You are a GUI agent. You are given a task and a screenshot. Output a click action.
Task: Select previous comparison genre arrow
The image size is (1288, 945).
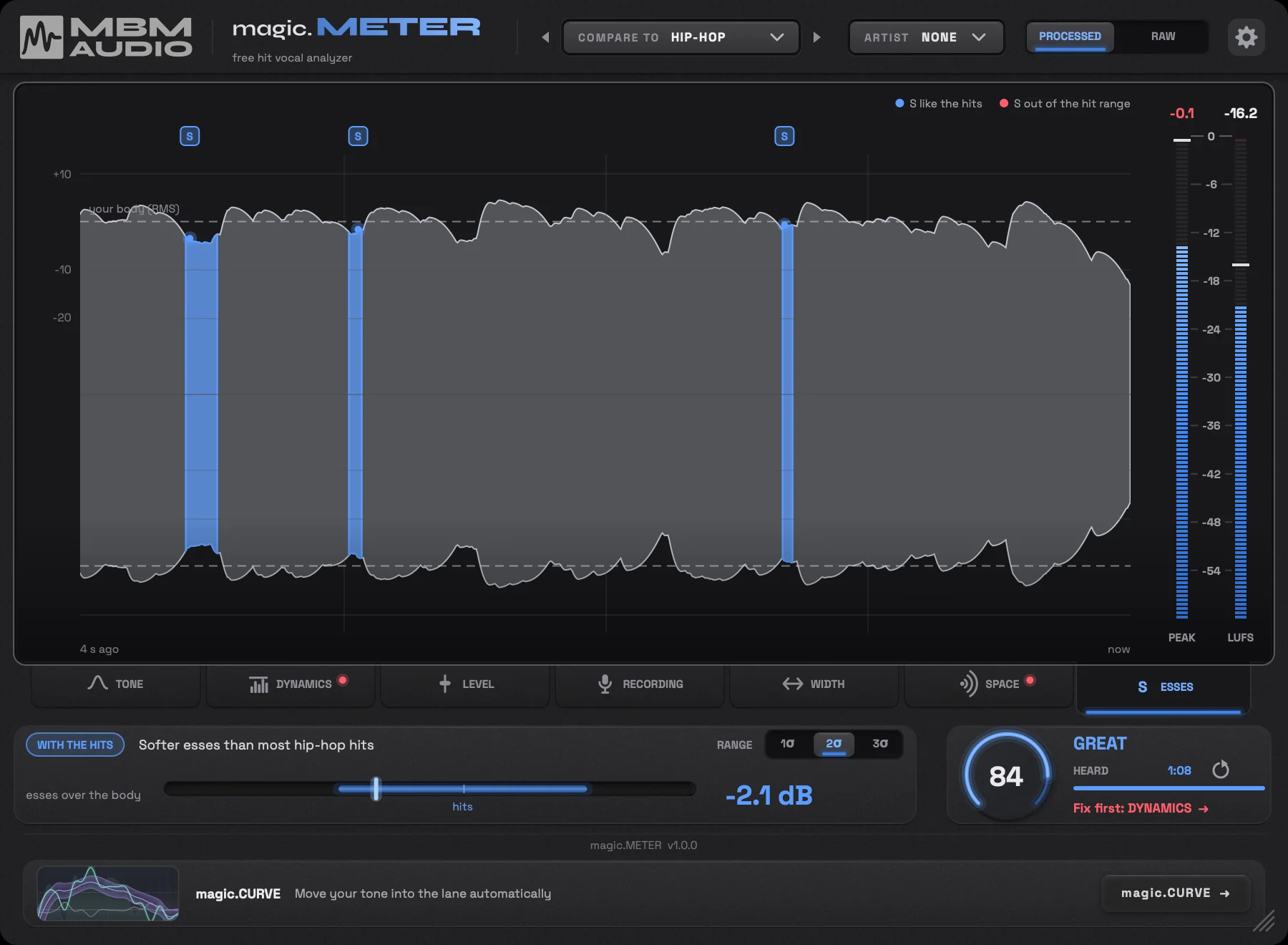point(545,37)
